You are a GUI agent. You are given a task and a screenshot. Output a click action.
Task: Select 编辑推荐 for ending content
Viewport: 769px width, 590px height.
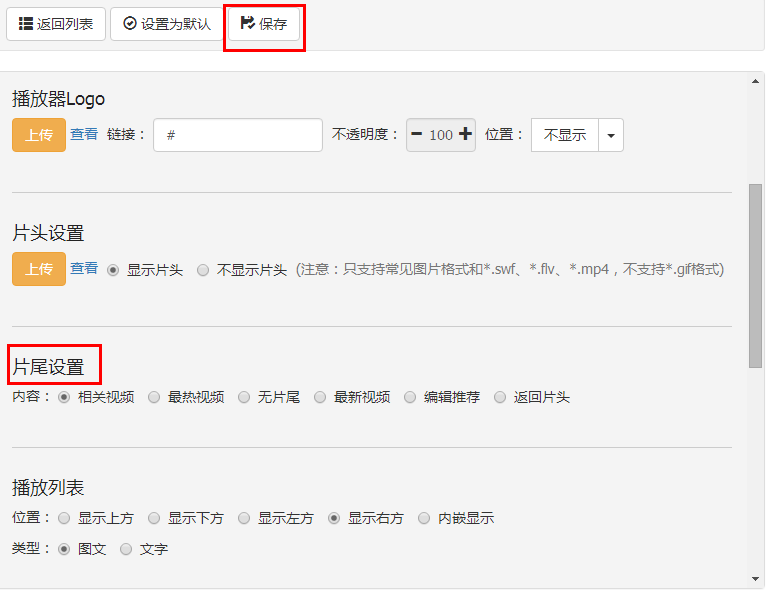pyautogui.click(x=410, y=397)
